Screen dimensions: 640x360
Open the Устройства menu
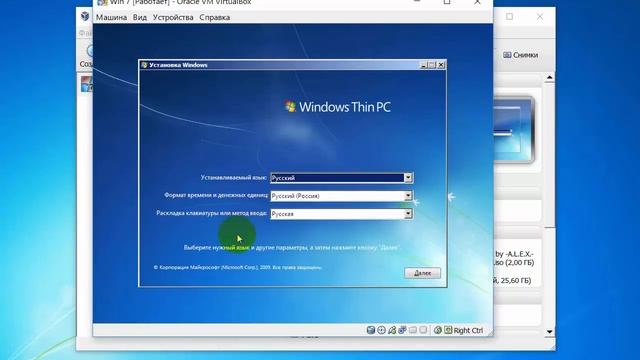pyautogui.click(x=173, y=17)
